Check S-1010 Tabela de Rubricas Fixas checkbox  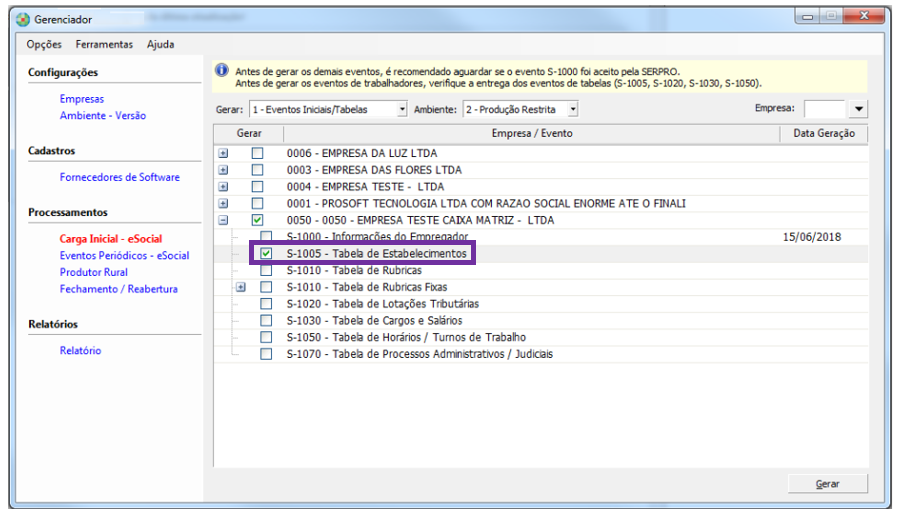point(266,287)
